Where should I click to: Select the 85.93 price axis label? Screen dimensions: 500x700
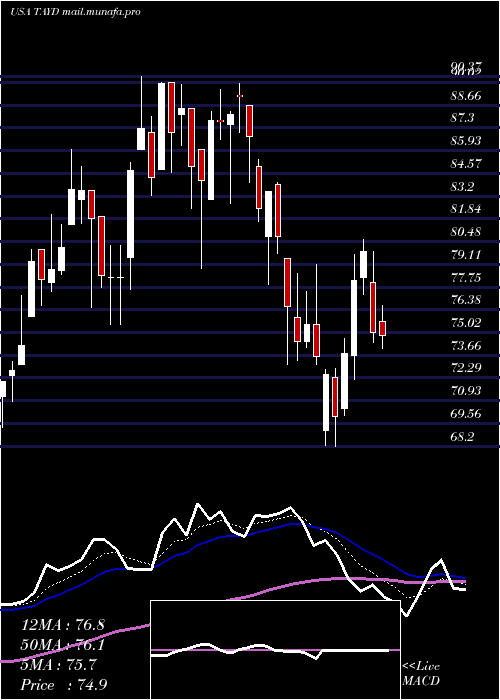pos(466,141)
